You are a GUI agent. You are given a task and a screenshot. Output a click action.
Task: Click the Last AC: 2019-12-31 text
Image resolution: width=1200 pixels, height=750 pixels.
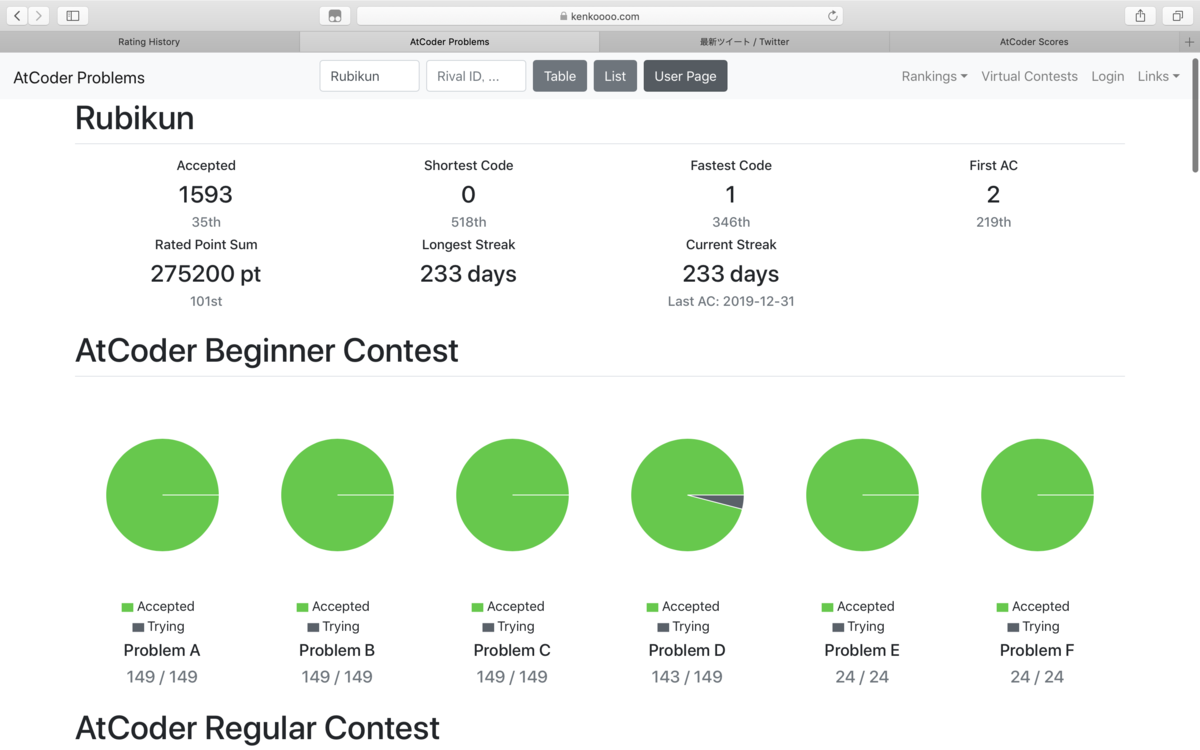[731, 301]
